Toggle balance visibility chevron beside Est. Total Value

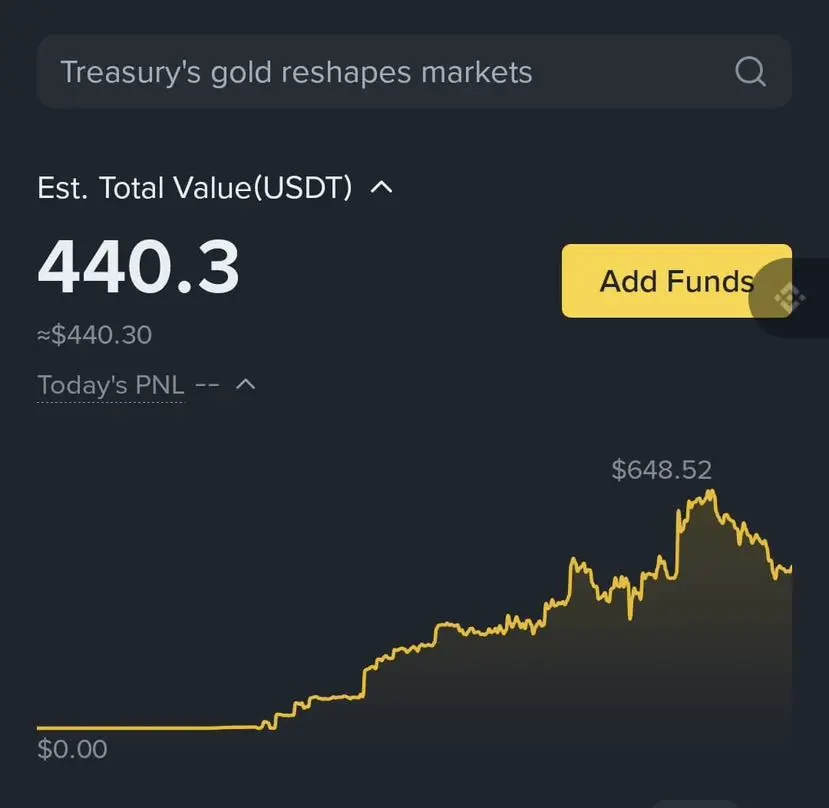pyautogui.click(x=381, y=187)
